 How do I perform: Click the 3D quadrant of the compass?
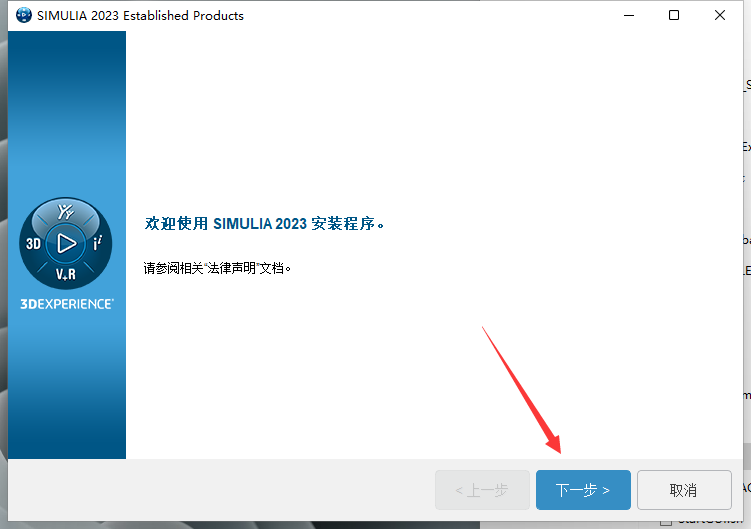pyautogui.click(x=33, y=244)
